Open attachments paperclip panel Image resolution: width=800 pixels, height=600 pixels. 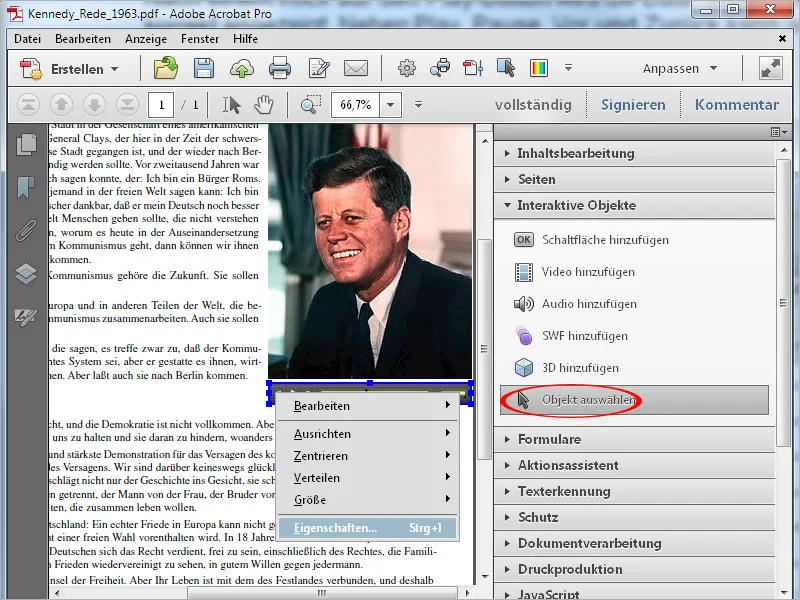[x=26, y=230]
